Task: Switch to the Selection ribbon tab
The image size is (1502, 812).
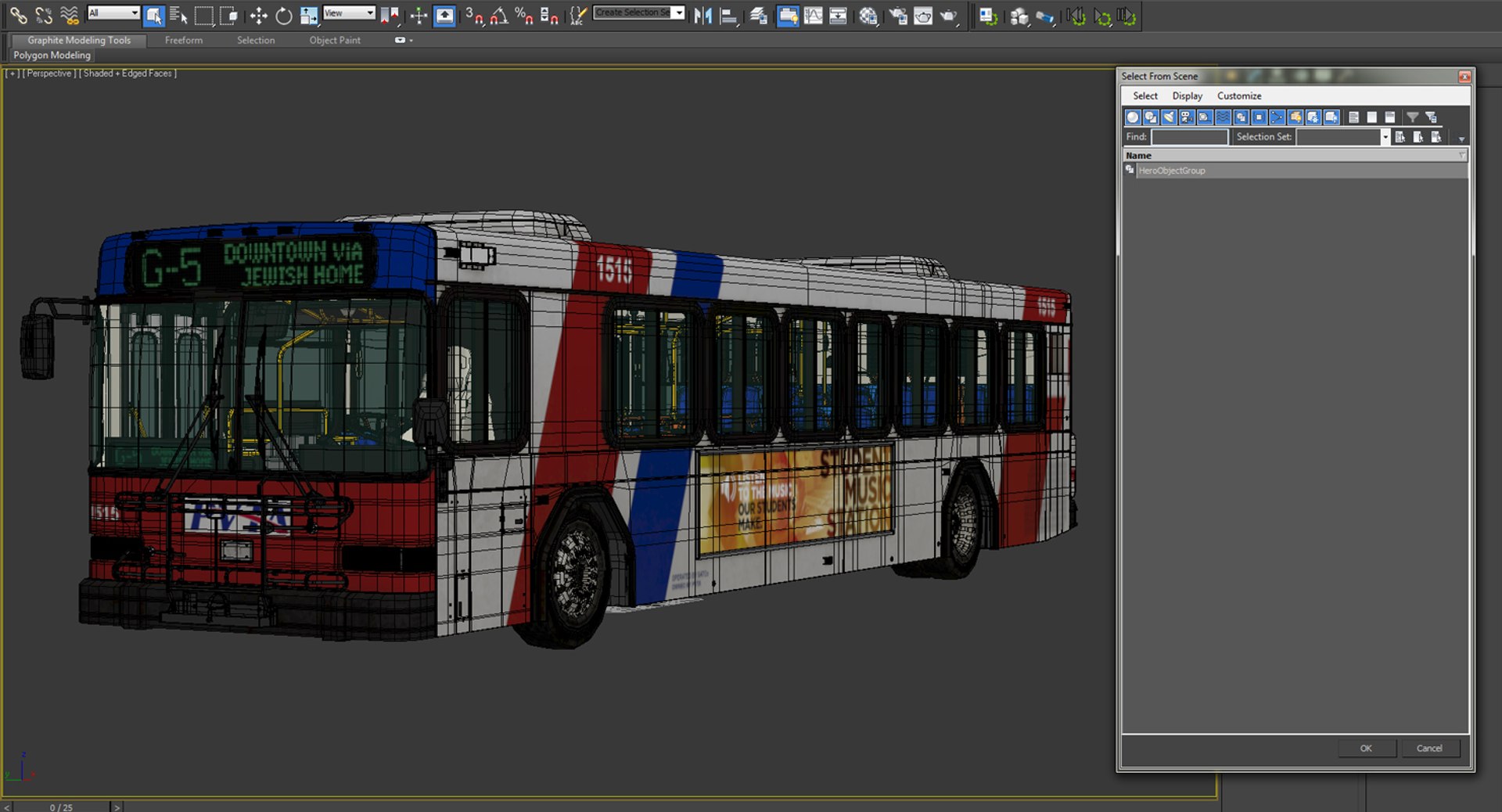Action: click(256, 40)
